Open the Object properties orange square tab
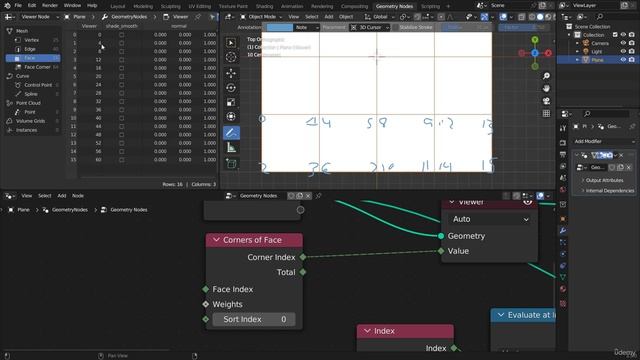 [563, 219]
